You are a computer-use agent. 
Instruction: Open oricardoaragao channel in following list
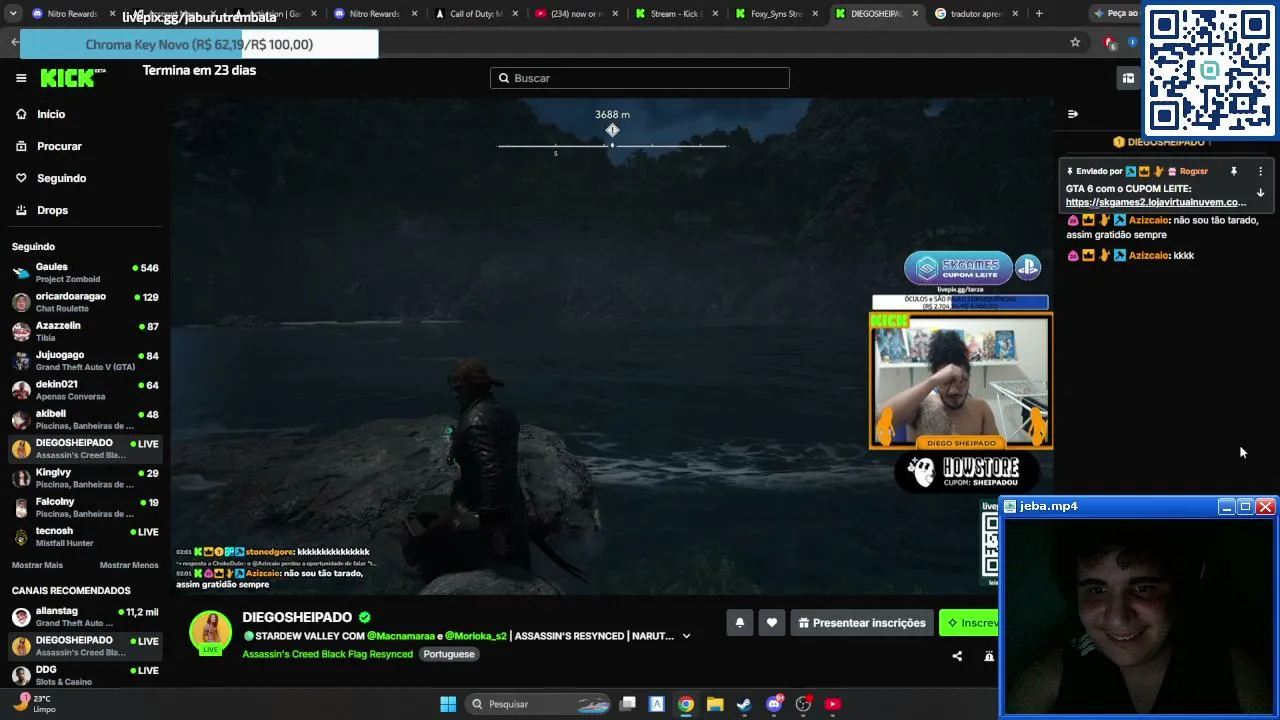(85, 302)
